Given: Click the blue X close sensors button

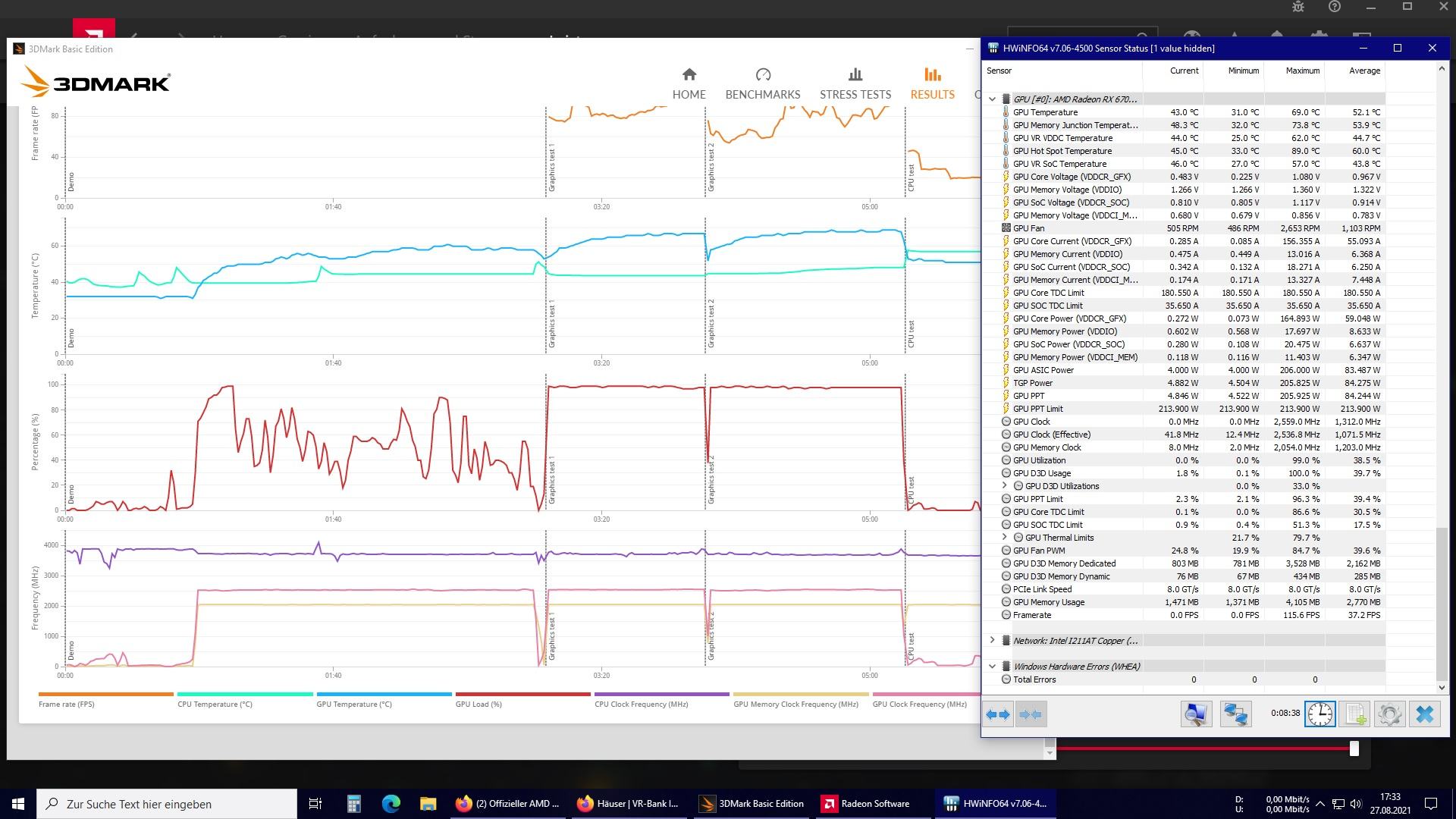Looking at the screenshot, I should (1425, 714).
